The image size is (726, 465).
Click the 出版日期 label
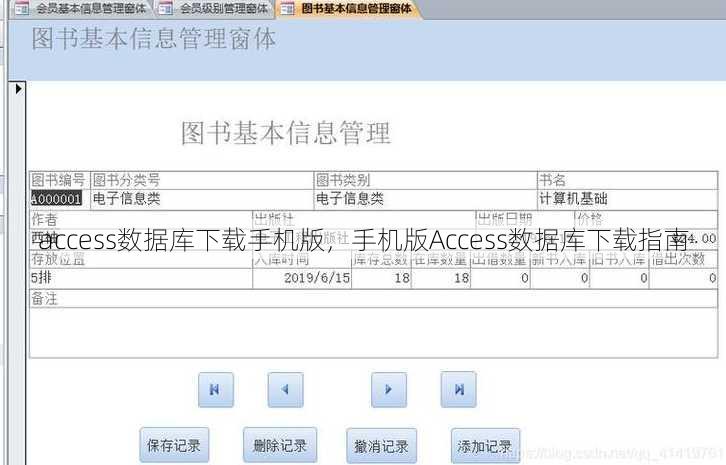click(x=505, y=219)
